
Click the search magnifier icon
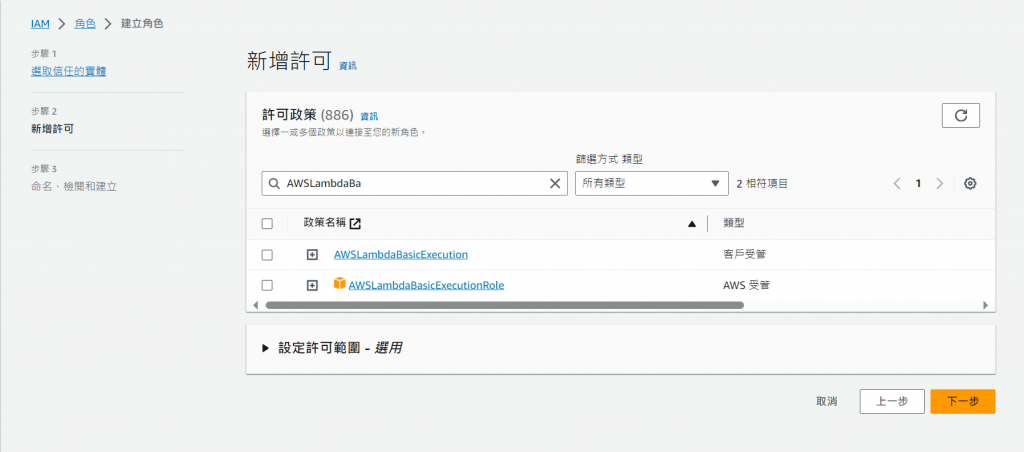pyautogui.click(x=274, y=184)
